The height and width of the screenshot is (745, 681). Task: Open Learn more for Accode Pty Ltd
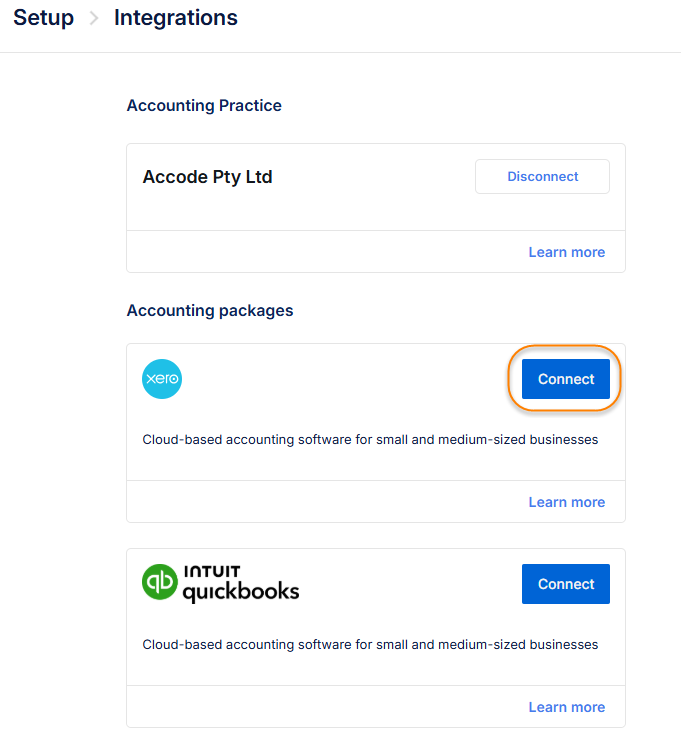566,252
